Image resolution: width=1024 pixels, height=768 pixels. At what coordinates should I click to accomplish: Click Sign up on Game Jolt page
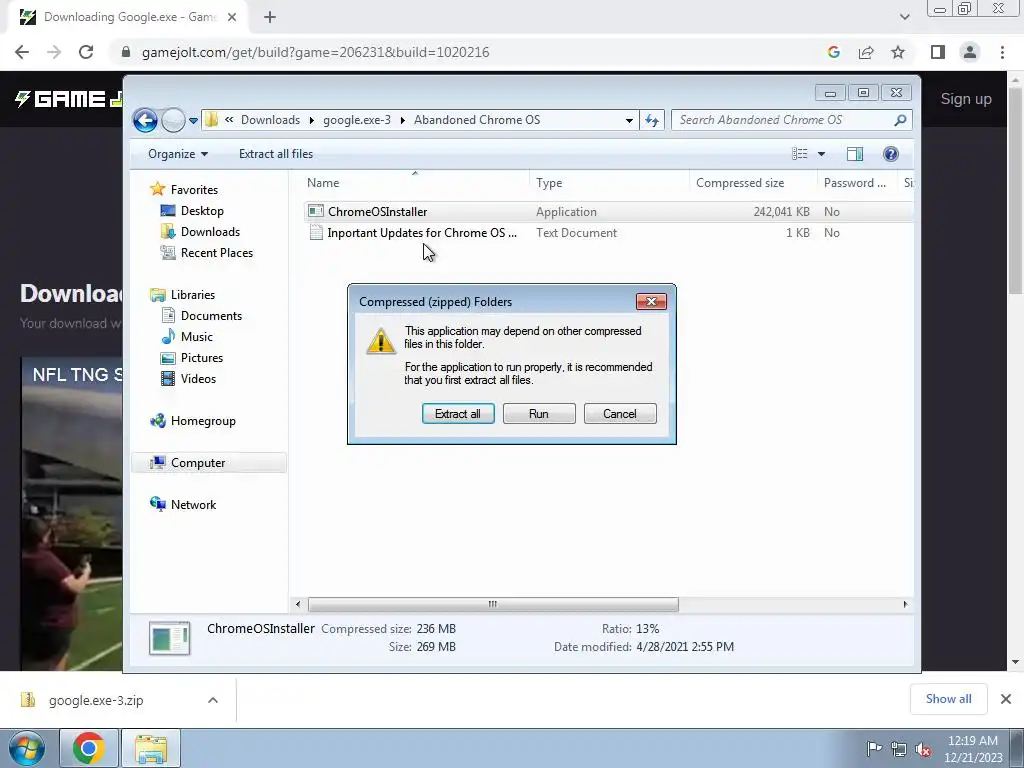pyautogui.click(x=966, y=99)
